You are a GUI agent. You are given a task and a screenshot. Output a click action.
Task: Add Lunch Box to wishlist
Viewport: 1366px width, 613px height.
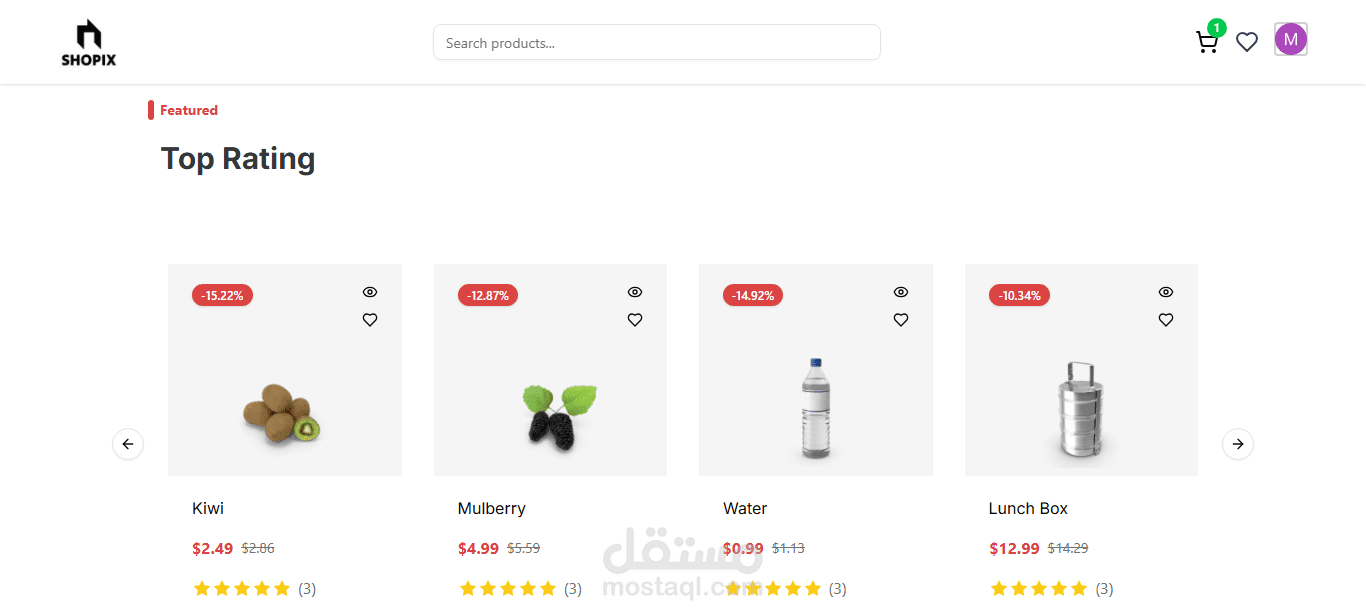tap(1166, 320)
